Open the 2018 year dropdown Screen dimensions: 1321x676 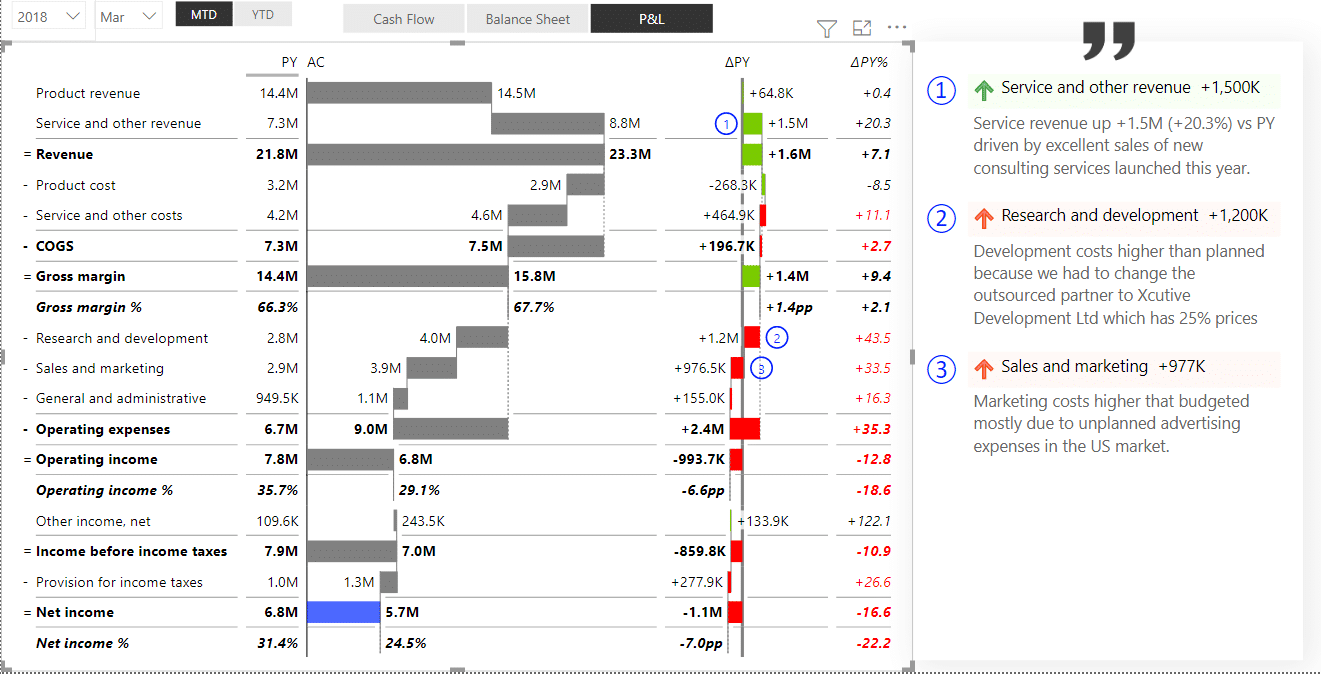(47, 14)
